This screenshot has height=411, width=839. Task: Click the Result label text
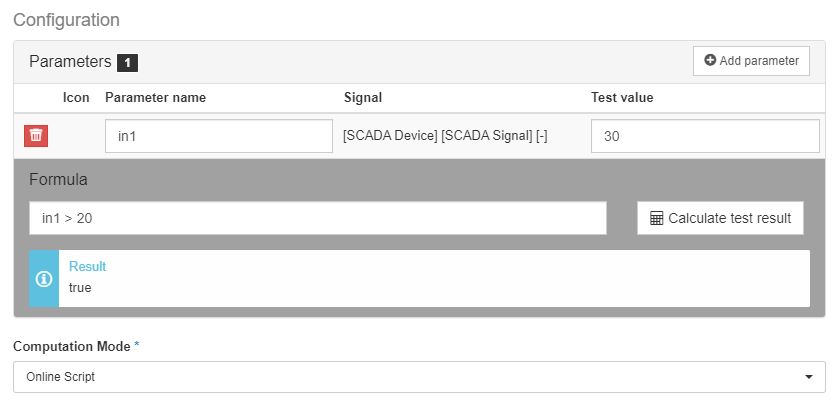click(87, 267)
